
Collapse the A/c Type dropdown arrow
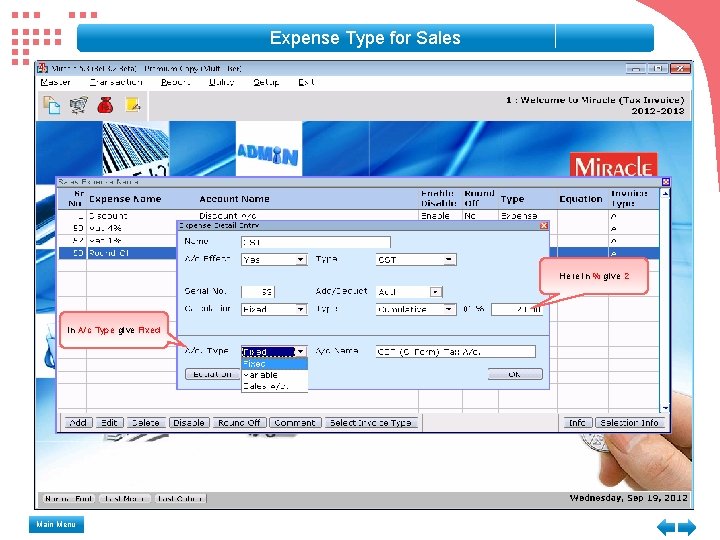point(300,352)
